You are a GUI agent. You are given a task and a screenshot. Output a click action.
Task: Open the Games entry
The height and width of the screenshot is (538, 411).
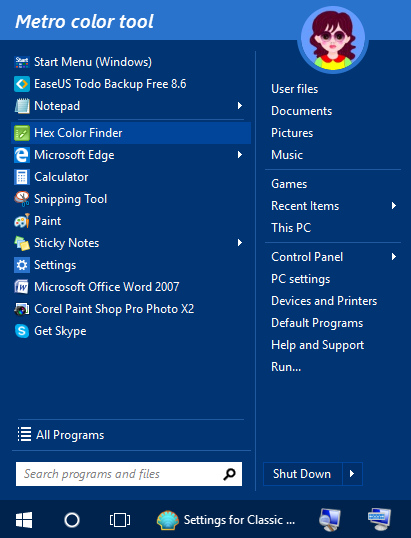(x=289, y=184)
